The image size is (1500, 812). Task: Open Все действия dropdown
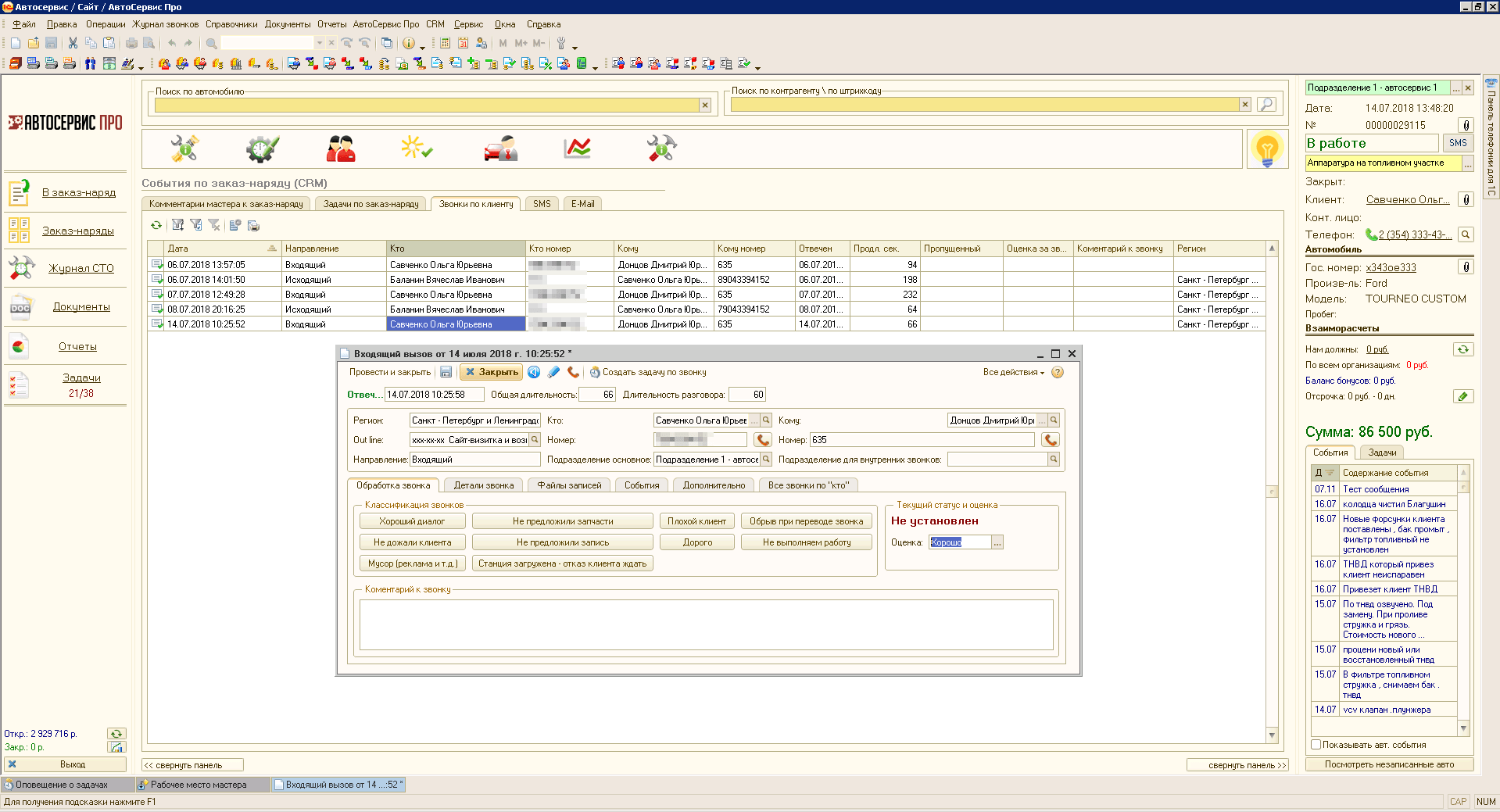point(1013,372)
